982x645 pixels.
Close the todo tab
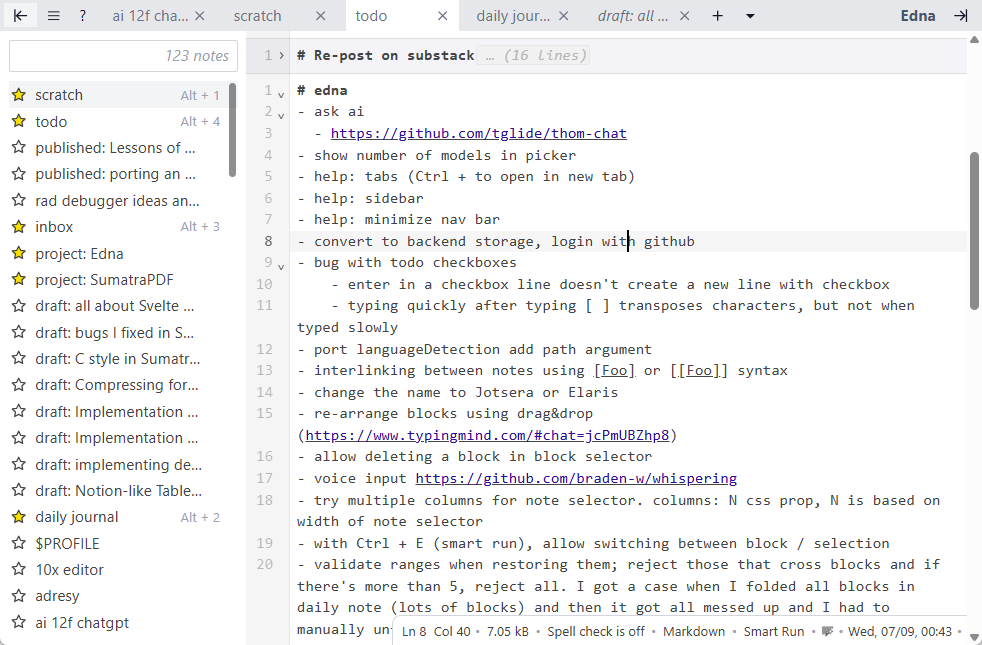click(x=443, y=16)
